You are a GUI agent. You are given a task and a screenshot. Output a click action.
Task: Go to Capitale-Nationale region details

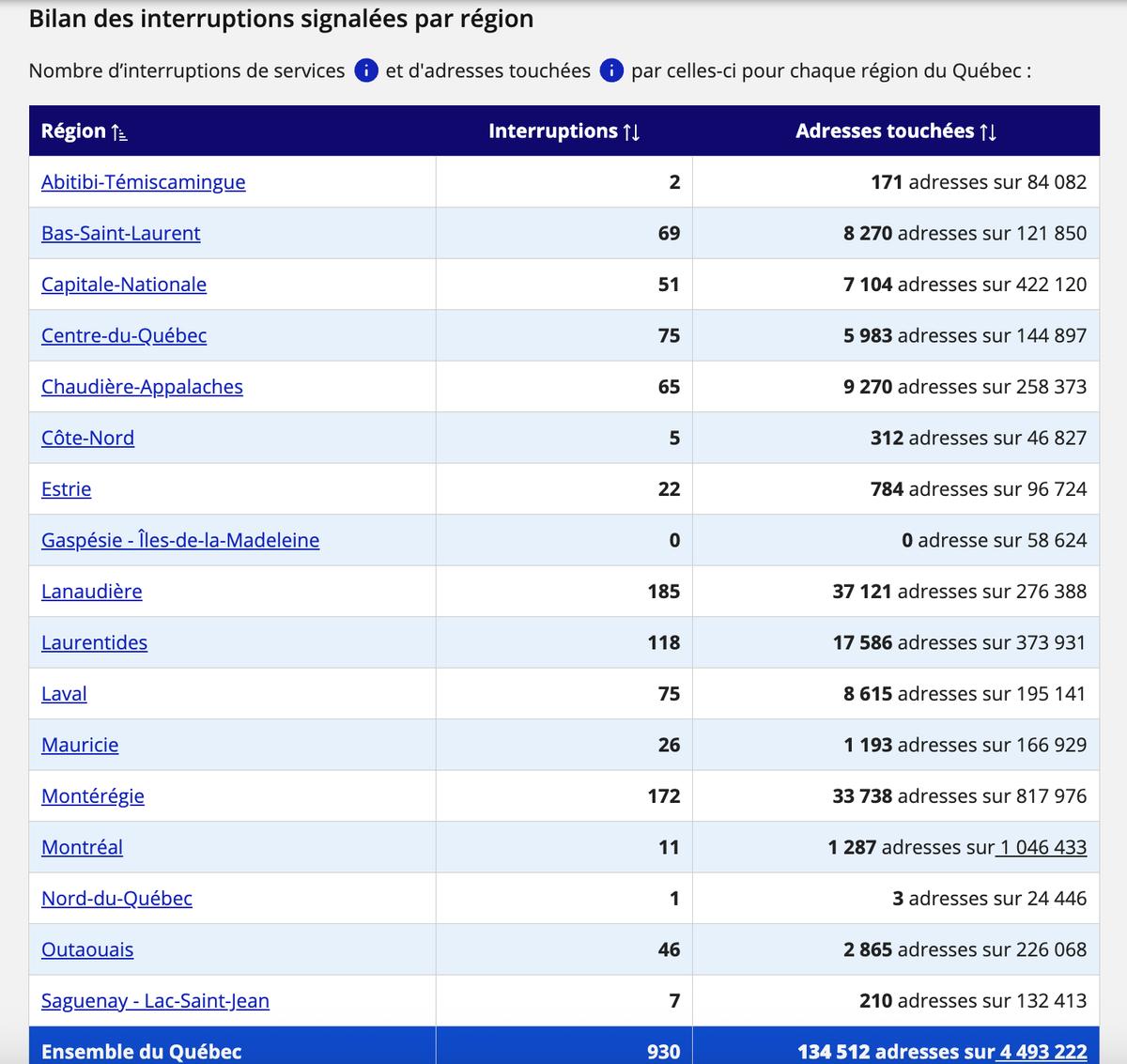[123, 285]
